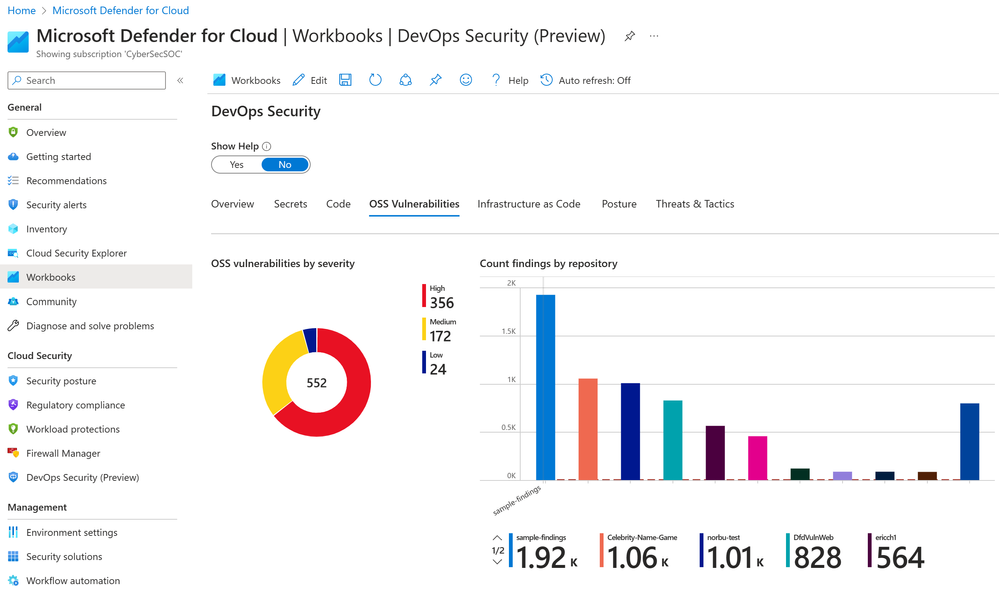This screenshot has width=999, height=602.
Task: Click the Show Help info icon
Action: click(267, 147)
